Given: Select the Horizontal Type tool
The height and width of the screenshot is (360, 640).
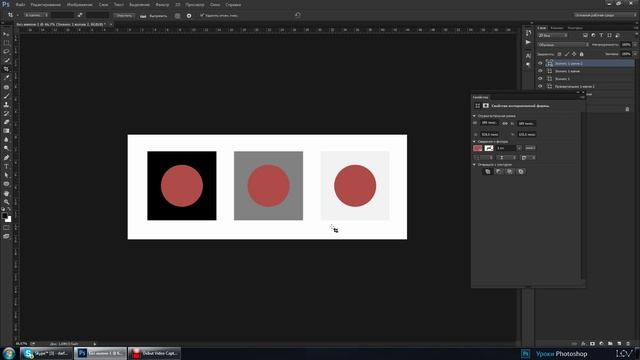Looking at the screenshot, I should pos(6,166).
